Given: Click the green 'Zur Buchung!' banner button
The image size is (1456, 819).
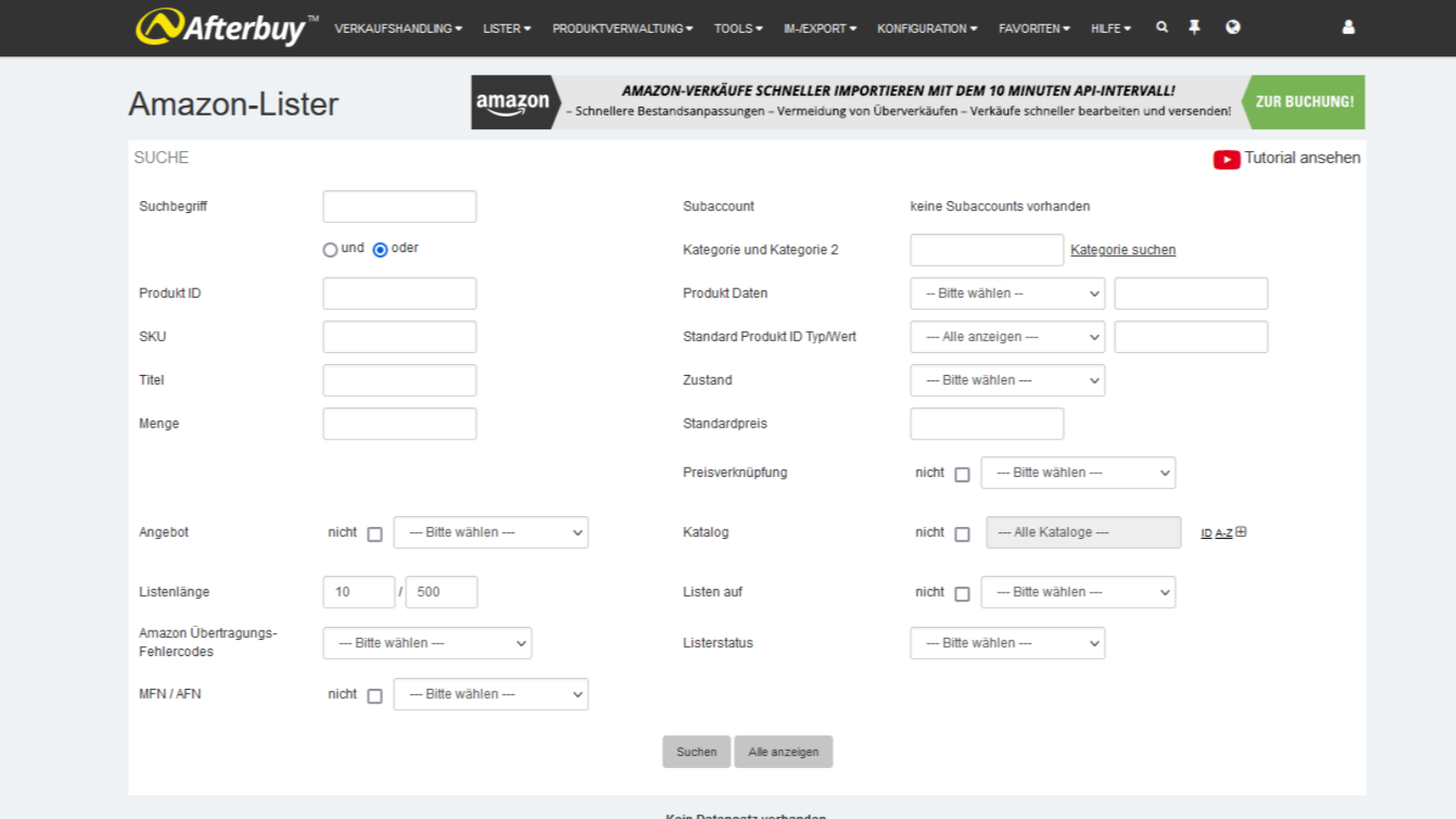Looking at the screenshot, I should pyautogui.click(x=1304, y=102).
